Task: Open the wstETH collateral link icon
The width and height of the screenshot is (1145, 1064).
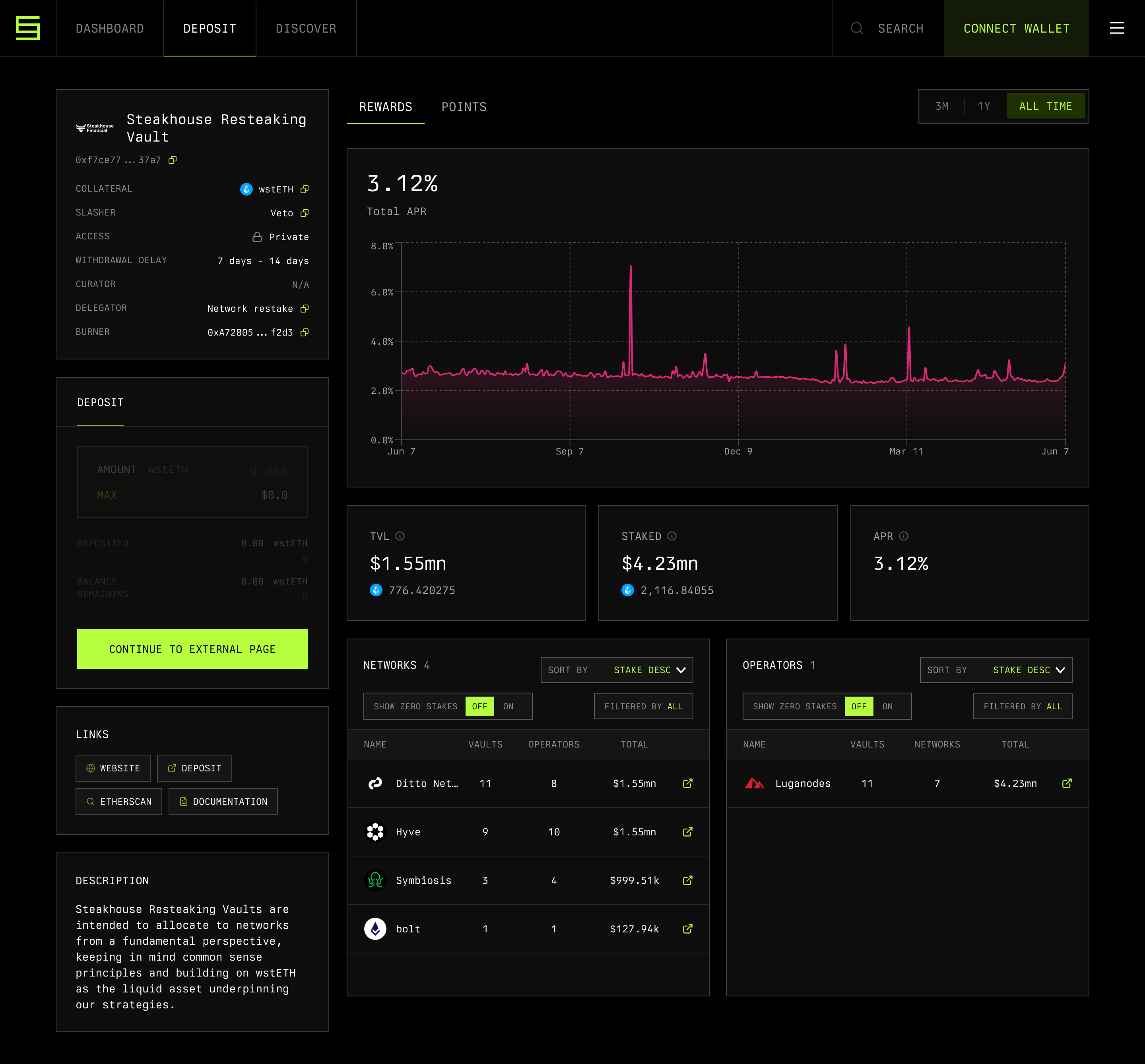Action: [x=305, y=189]
